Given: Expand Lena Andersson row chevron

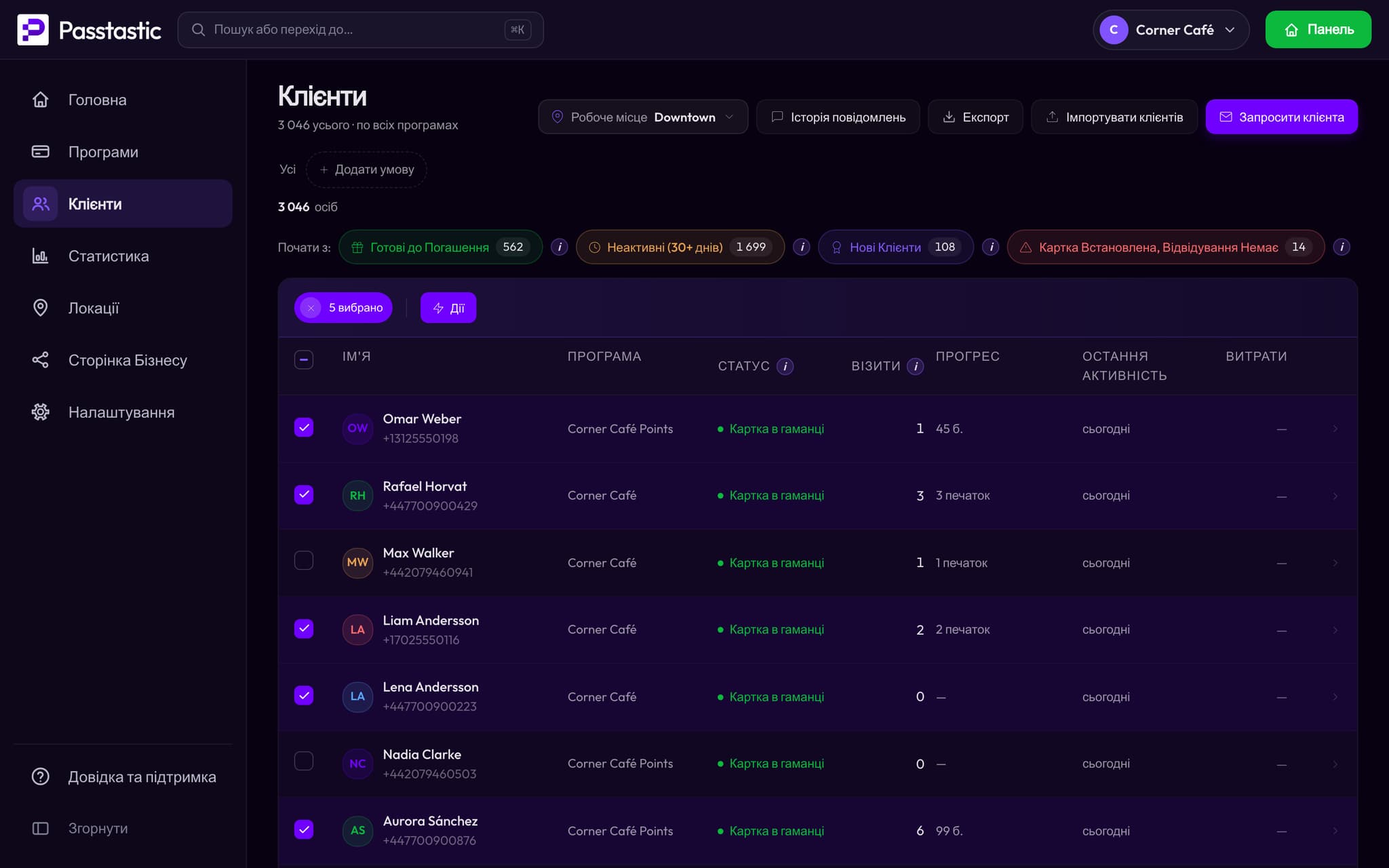Looking at the screenshot, I should click(1335, 697).
